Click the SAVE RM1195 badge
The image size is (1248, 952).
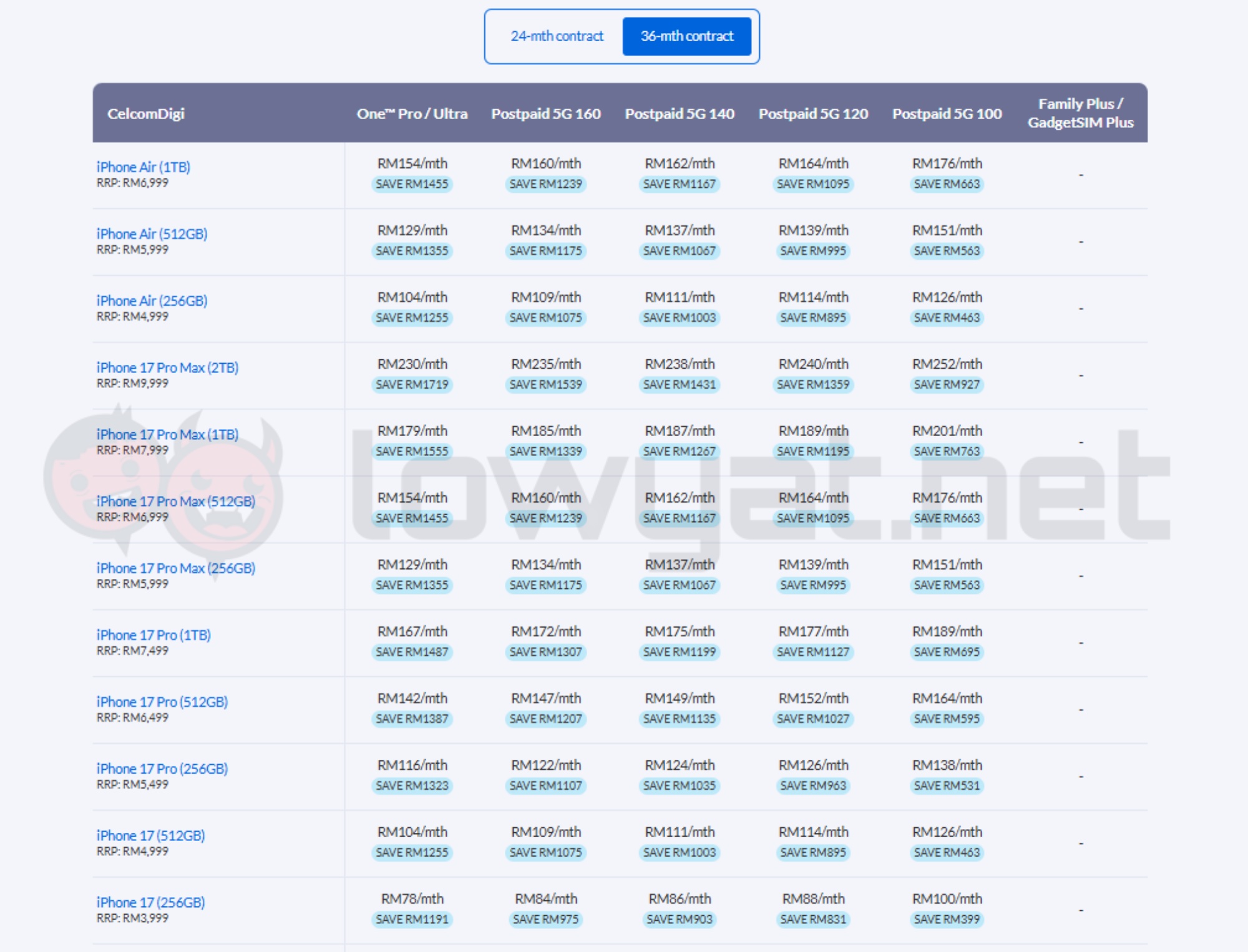pyautogui.click(x=813, y=451)
